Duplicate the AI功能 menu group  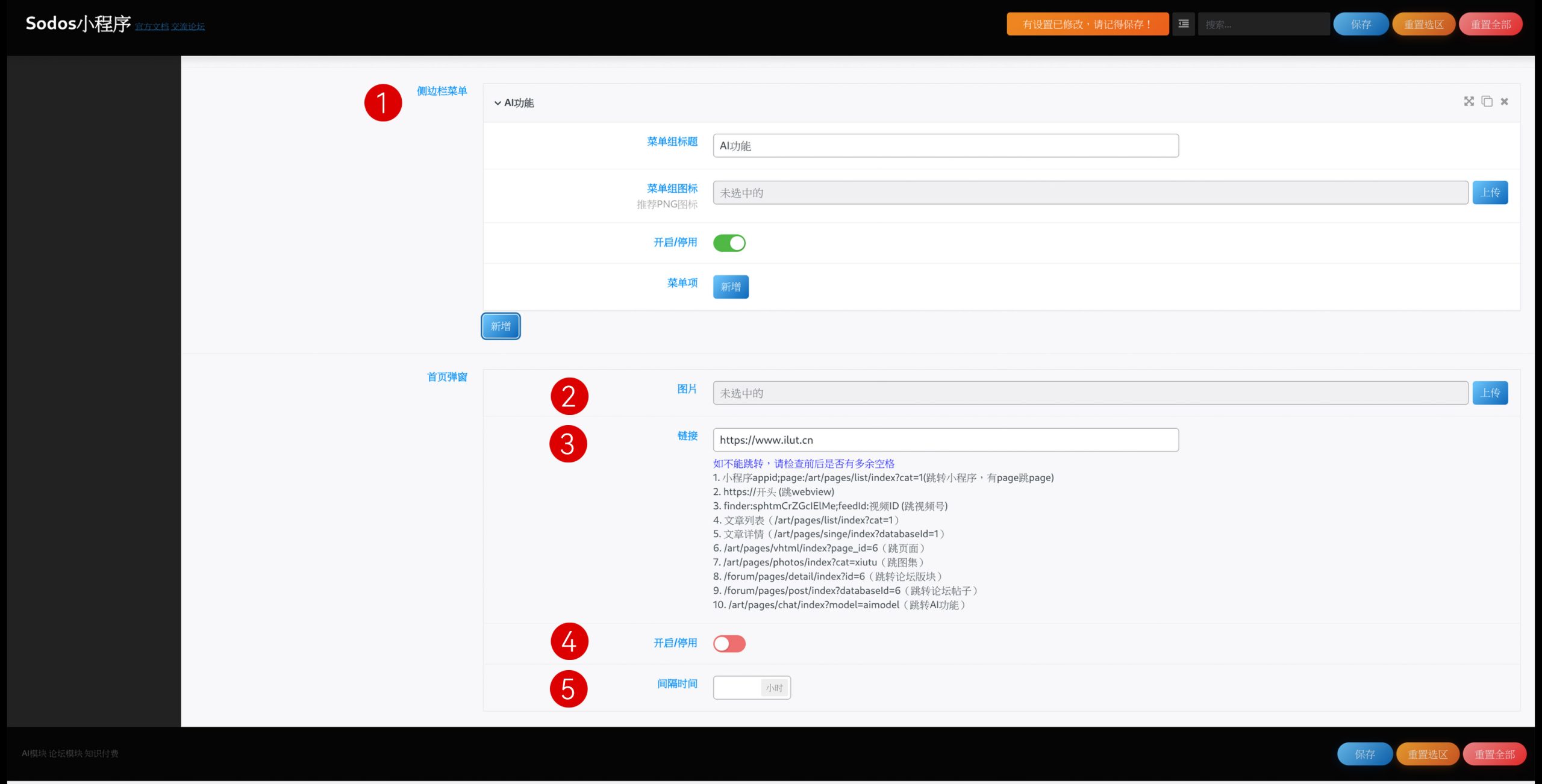coord(1487,101)
